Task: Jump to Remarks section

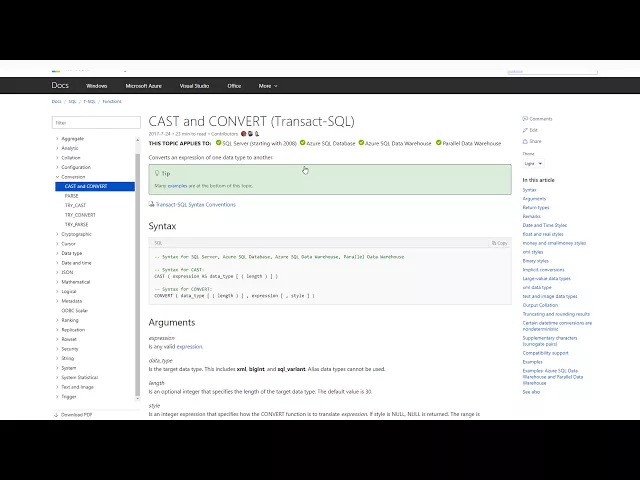Action: [x=531, y=216]
